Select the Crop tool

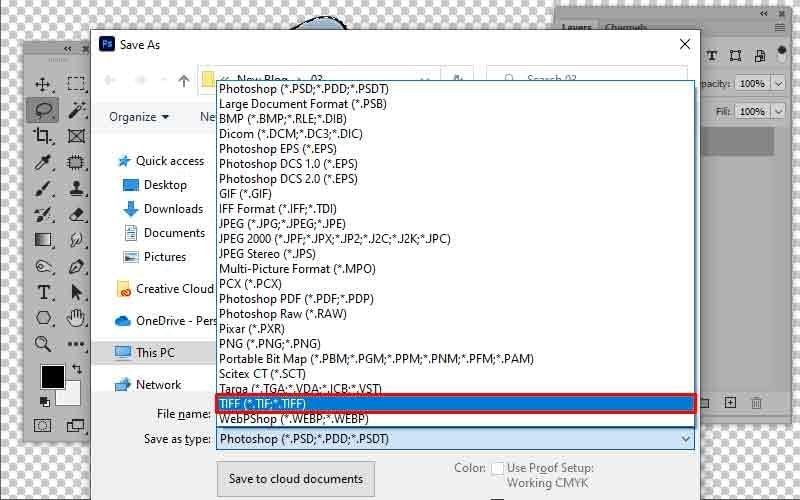[43, 136]
